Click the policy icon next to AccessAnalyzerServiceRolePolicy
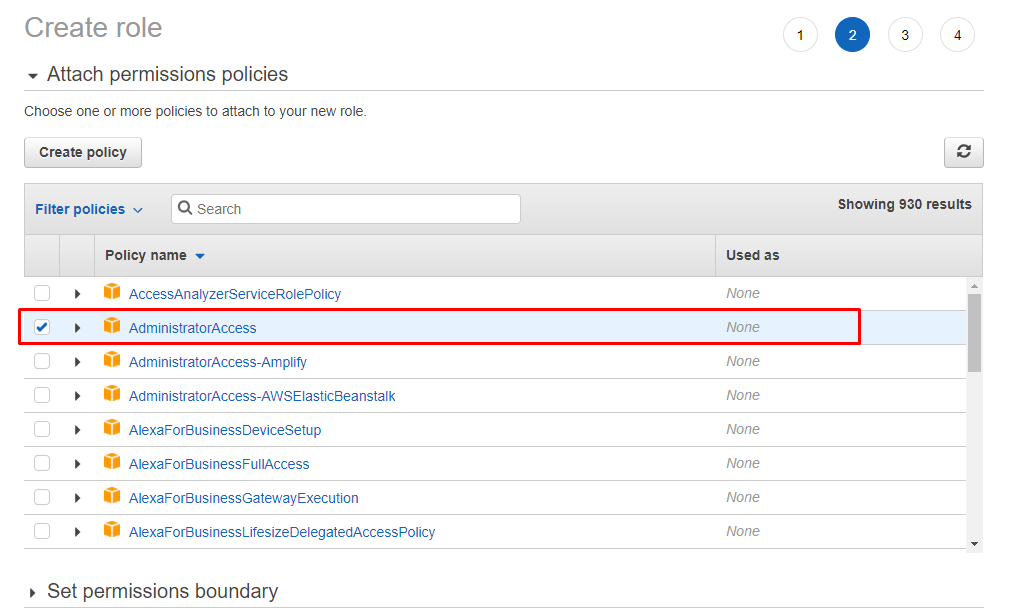Screen dimensions: 1016x614 112,293
